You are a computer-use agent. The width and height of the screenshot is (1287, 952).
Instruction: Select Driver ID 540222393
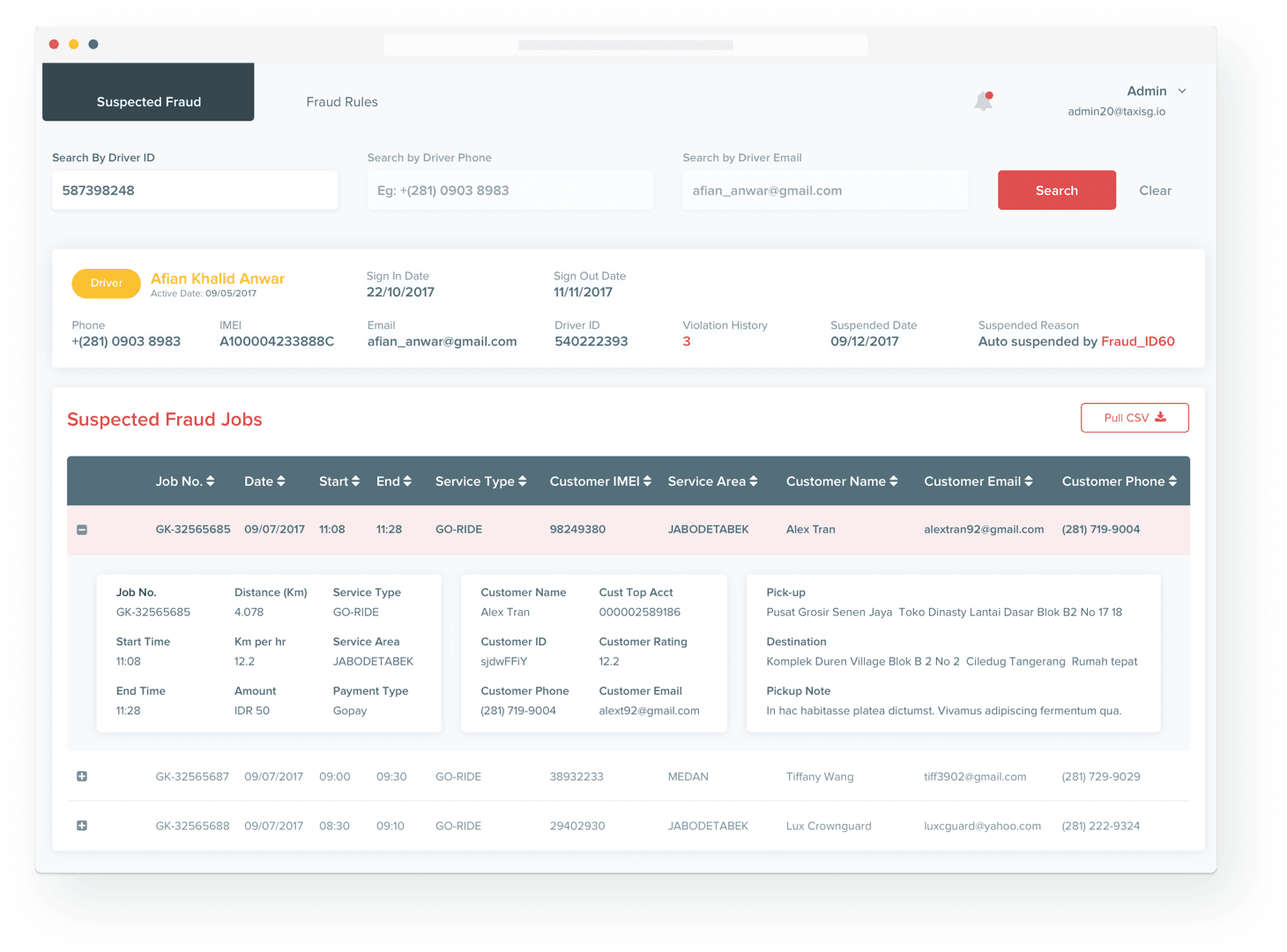pyautogui.click(x=591, y=342)
